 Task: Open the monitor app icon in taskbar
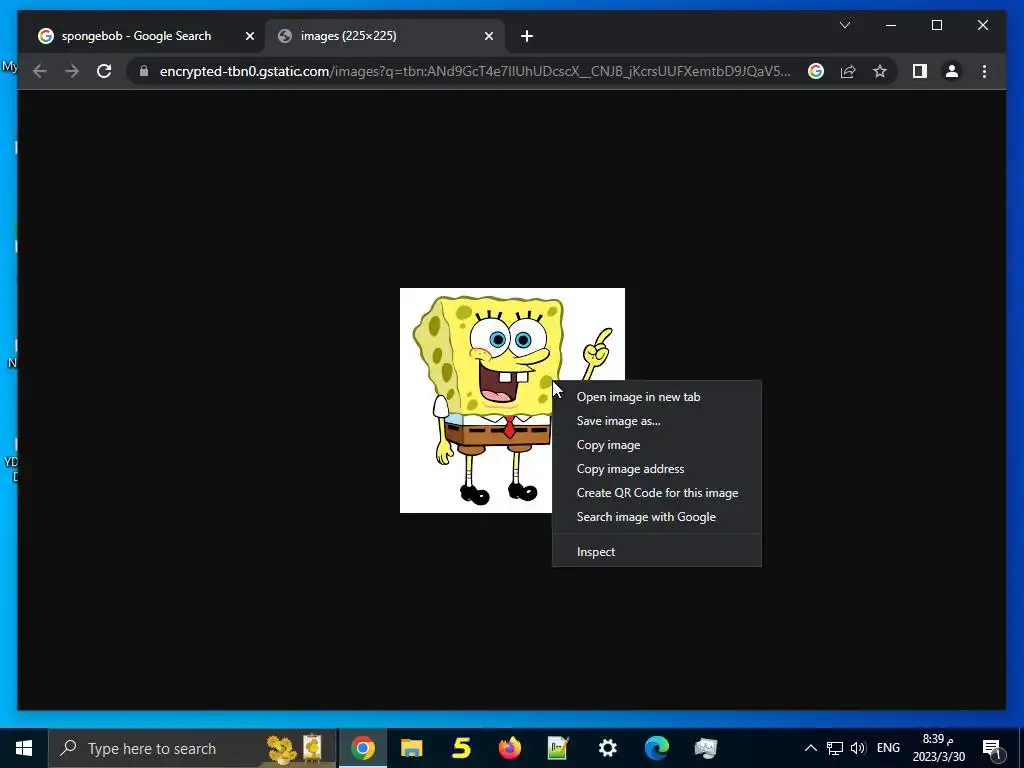coord(706,748)
